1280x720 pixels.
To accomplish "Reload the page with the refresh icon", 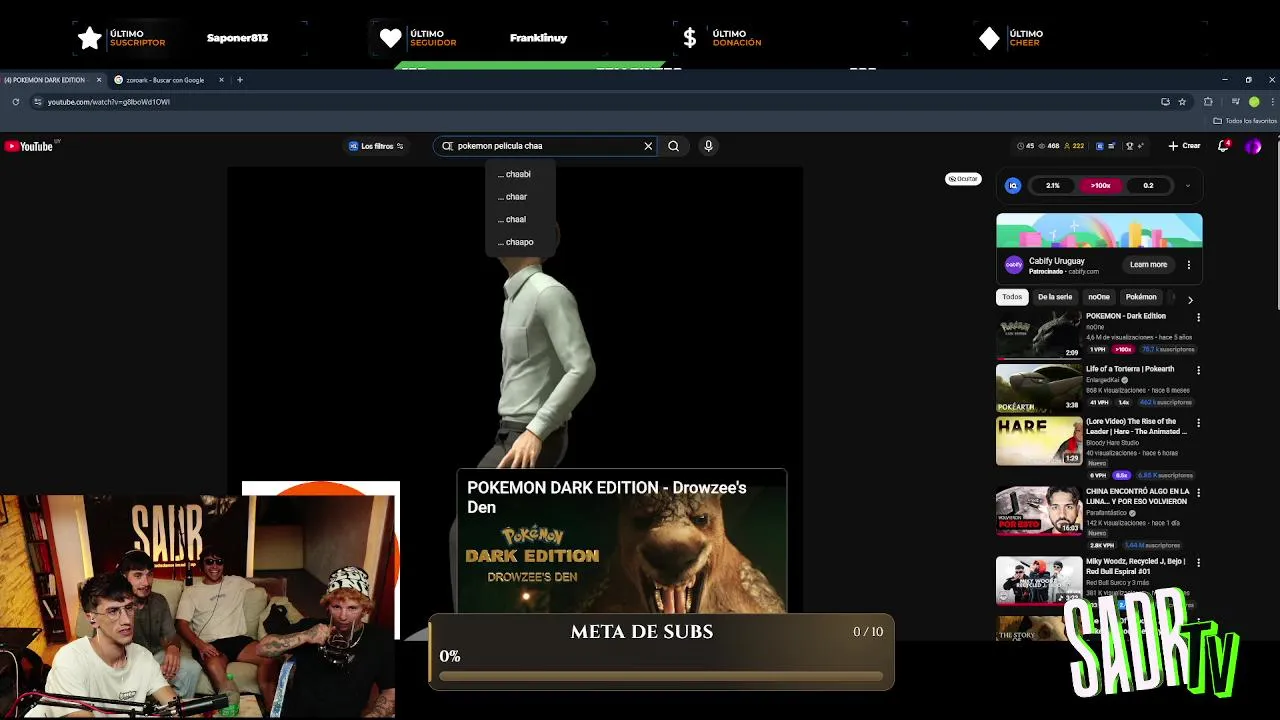I will click(15, 102).
